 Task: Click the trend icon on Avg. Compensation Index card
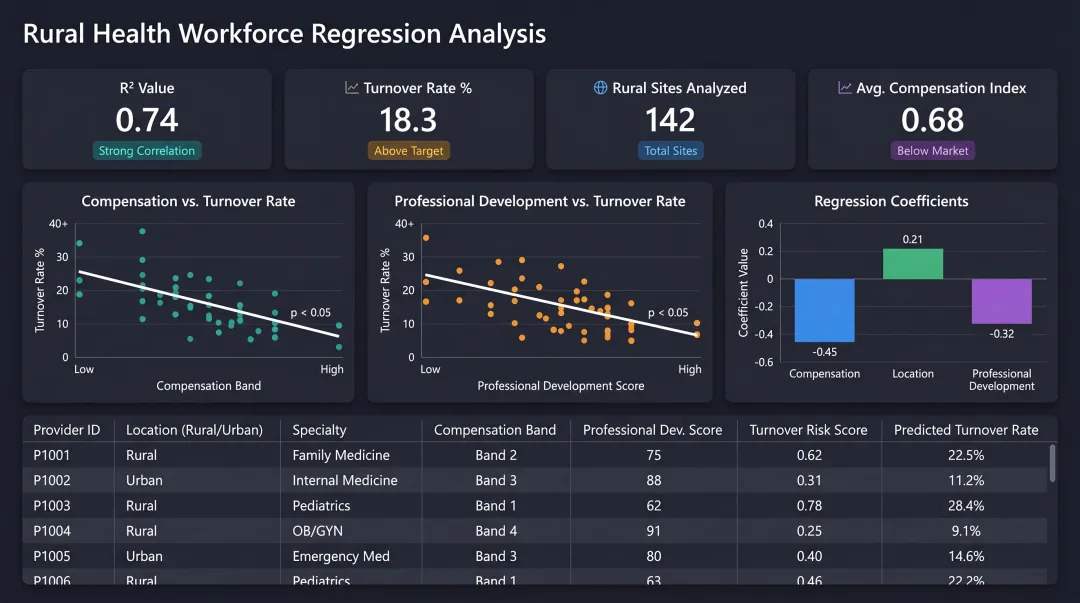[845, 88]
